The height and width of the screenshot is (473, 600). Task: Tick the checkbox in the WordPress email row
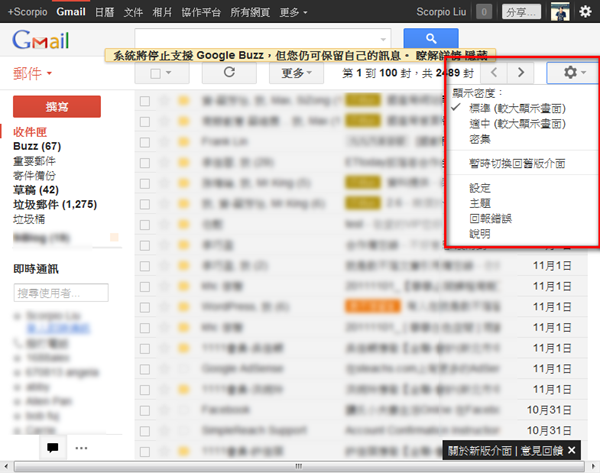[145, 307]
